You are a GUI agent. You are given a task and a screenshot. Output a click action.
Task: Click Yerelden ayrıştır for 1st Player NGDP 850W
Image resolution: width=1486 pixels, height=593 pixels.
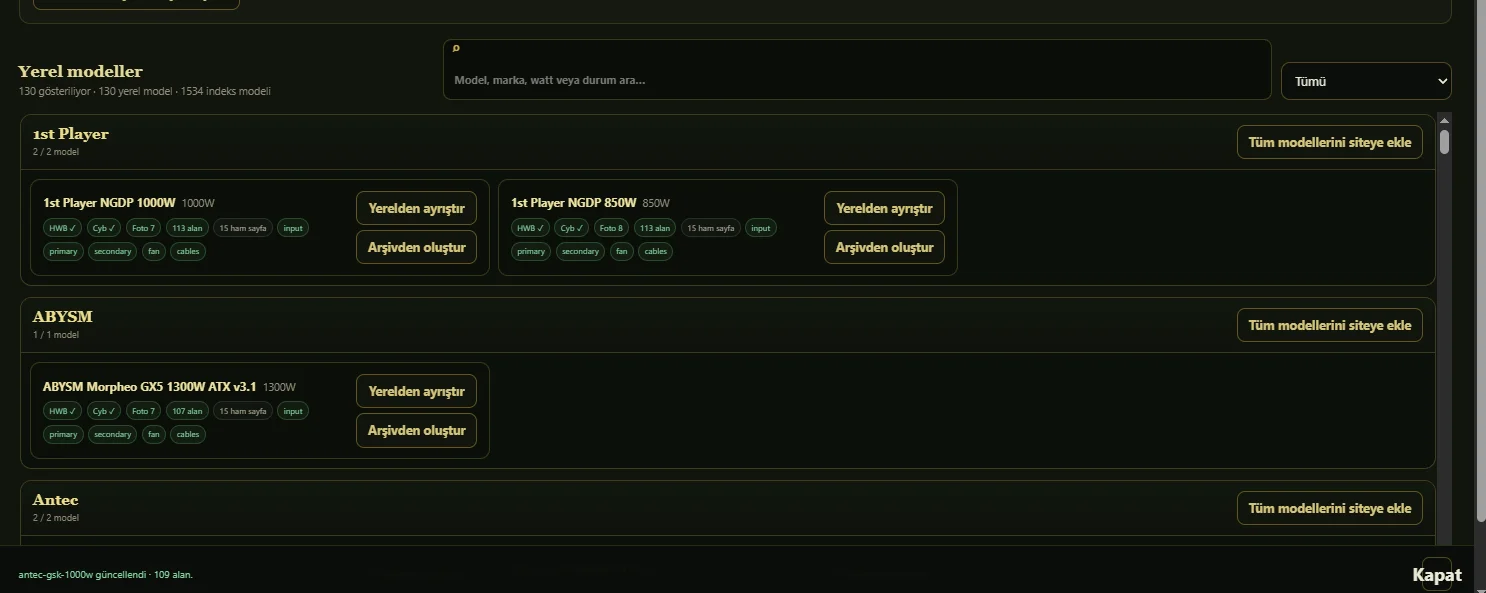click(884, 208)
